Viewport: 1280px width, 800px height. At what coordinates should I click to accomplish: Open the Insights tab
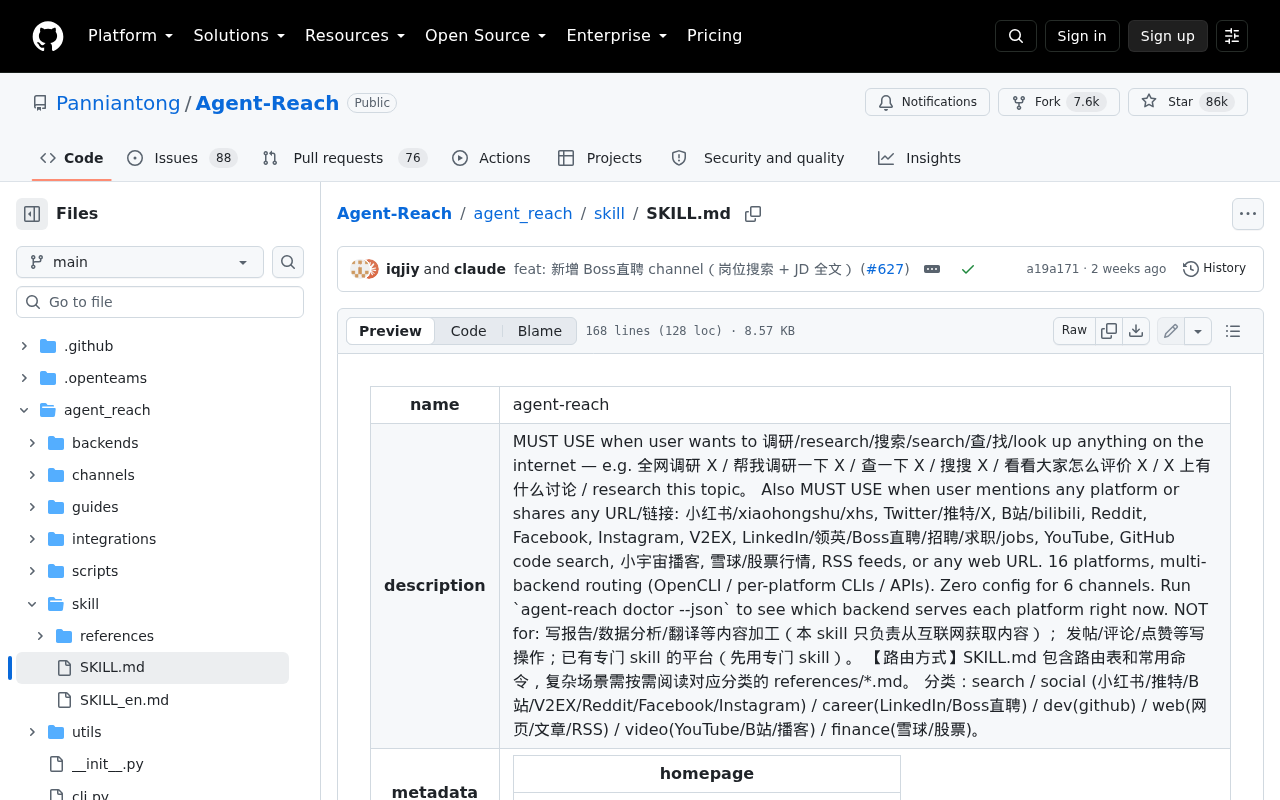pos(920,158)
